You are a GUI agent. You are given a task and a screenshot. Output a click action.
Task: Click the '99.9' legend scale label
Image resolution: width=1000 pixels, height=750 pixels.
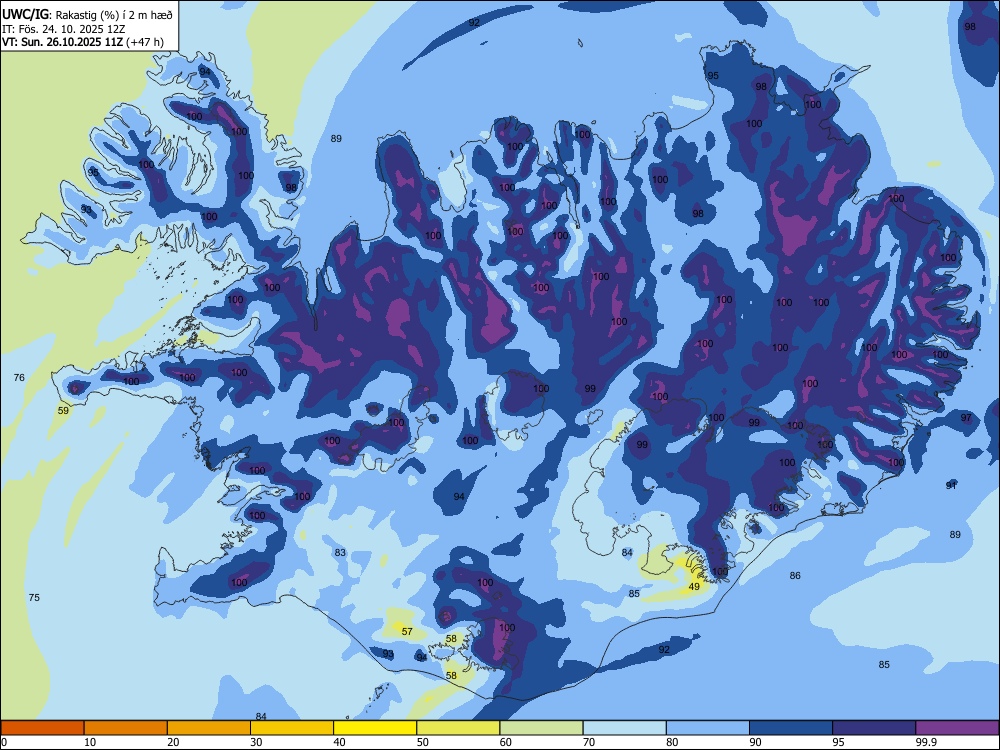926,742
